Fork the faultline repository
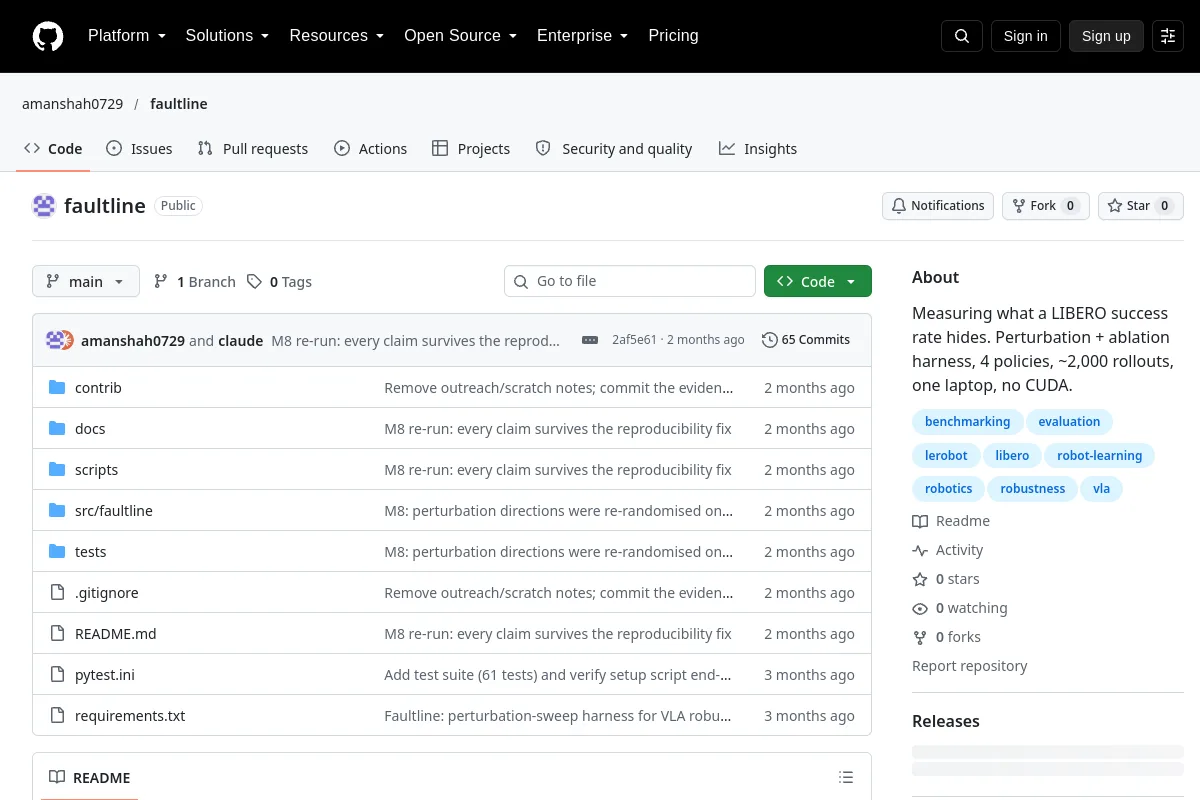 (1045, 206)
